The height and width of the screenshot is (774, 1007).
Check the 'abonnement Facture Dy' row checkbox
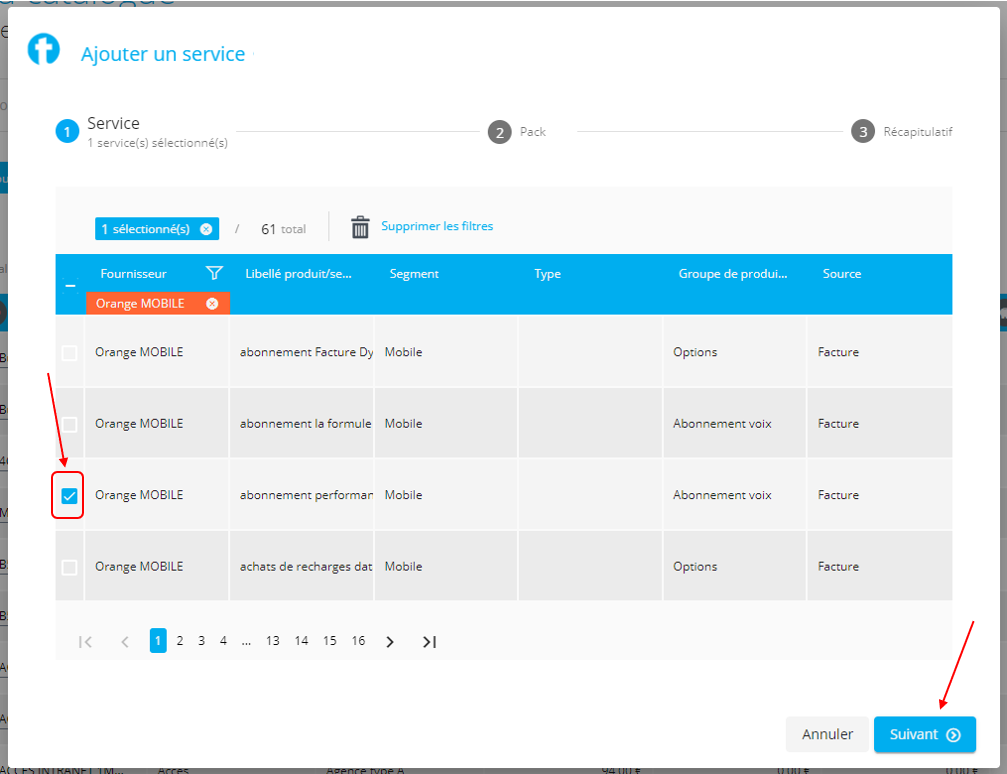[69, 353]
